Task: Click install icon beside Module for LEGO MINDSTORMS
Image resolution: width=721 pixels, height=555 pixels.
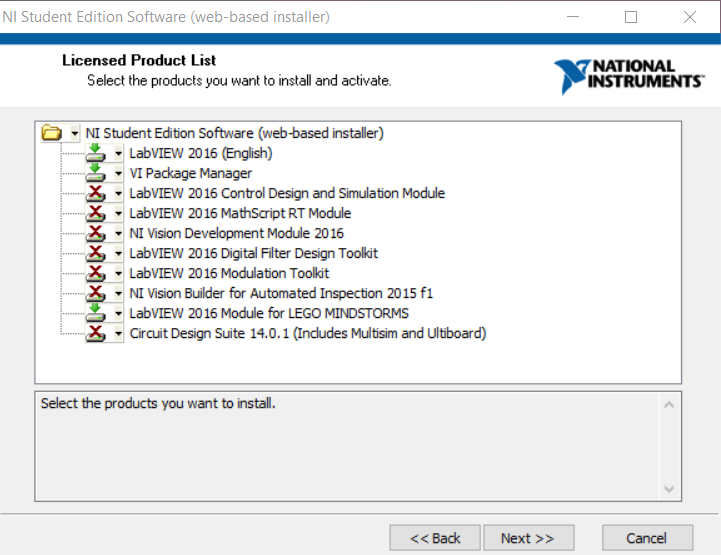Action: tap(96, 313)
